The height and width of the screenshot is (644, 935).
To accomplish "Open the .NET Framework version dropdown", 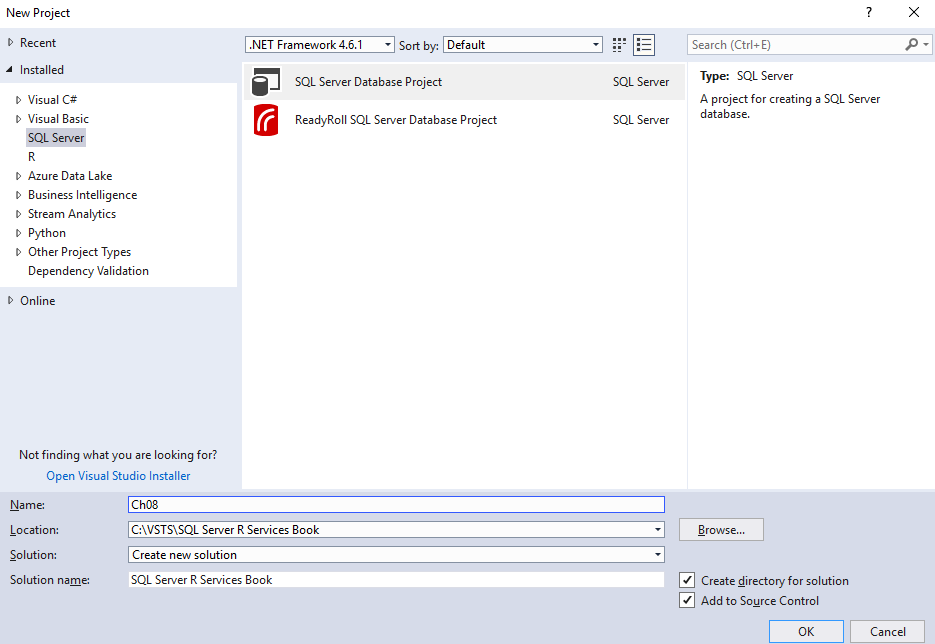I will [x=320, y=45].
